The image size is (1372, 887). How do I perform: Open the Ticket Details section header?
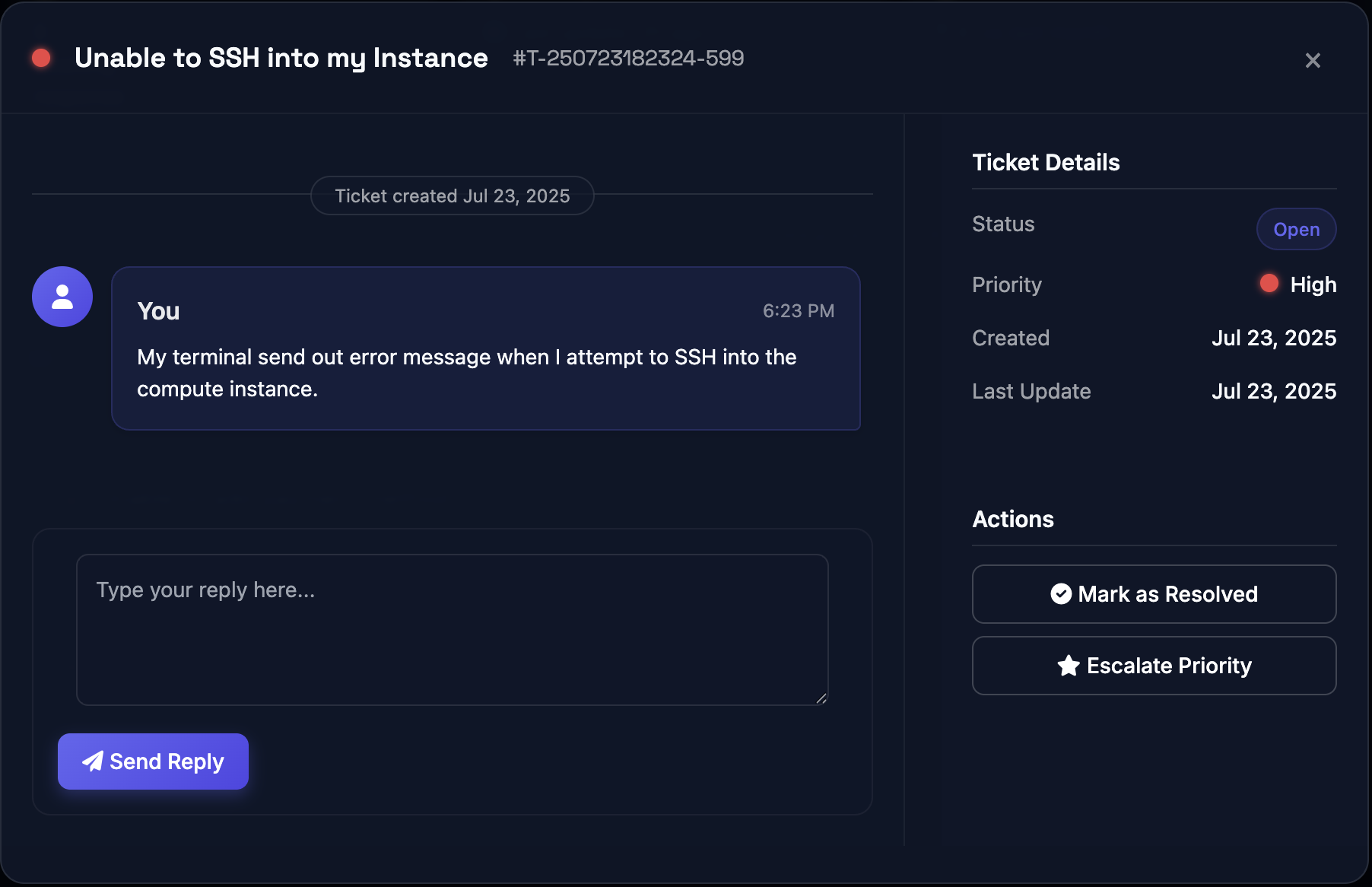tap(1046, 162)
